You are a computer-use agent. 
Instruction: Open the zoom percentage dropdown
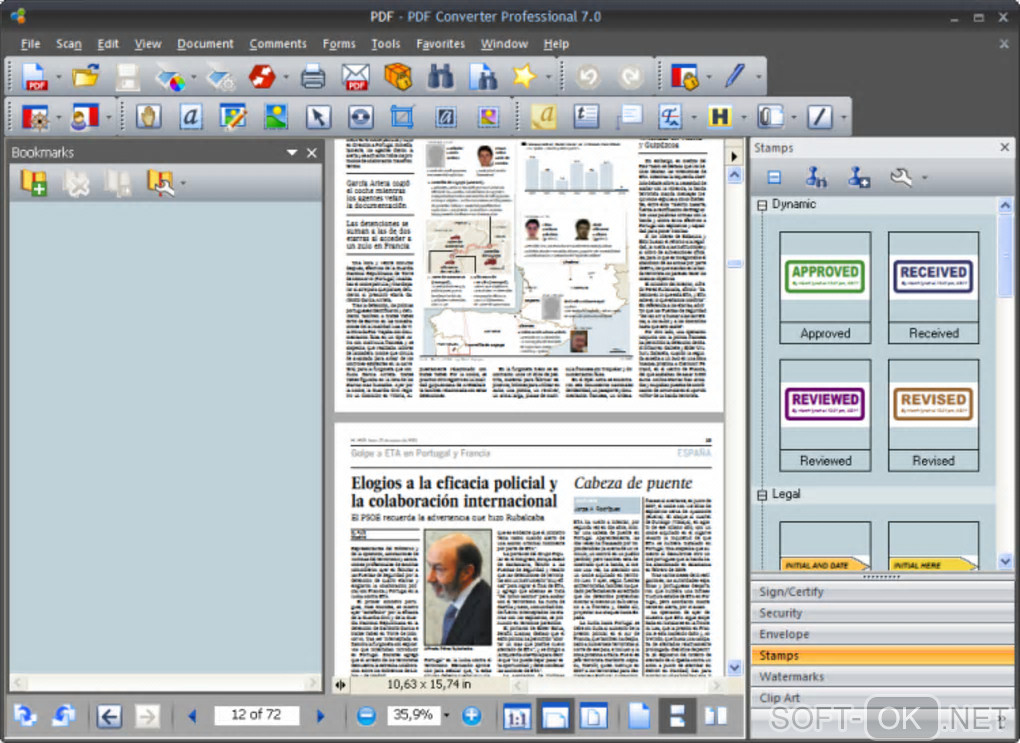(x=446, y=716)
